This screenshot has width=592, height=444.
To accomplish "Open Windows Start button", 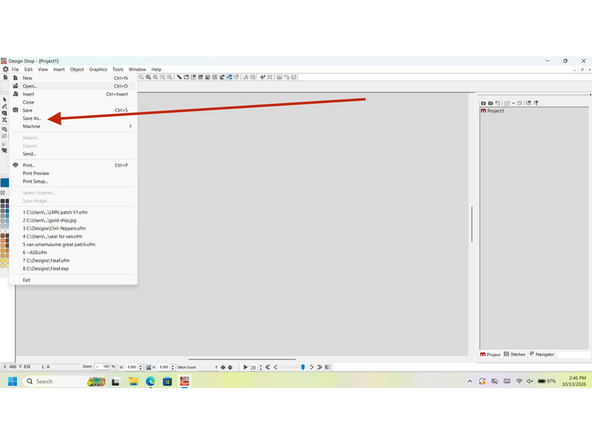I will point(12,381).
